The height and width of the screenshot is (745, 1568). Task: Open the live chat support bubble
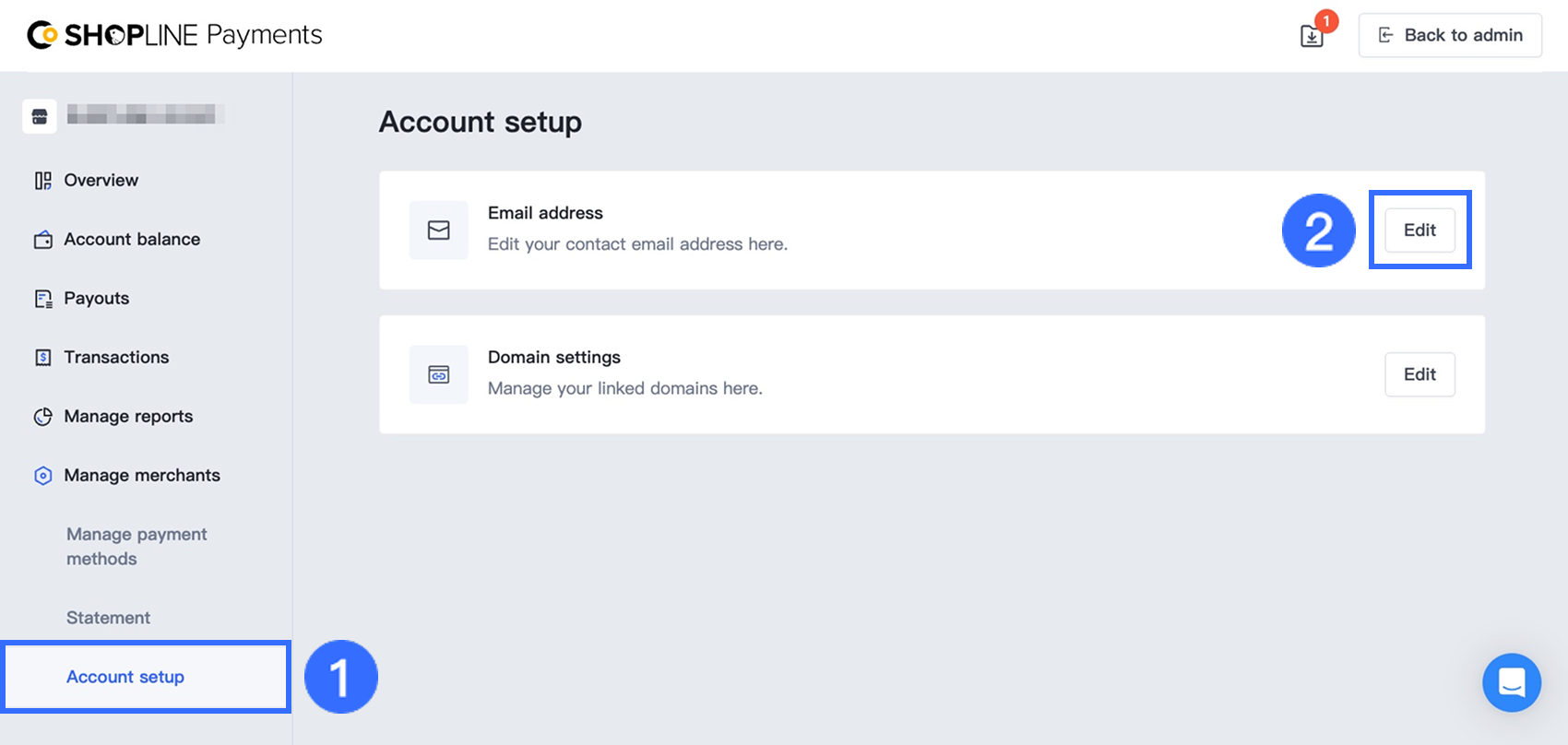1511,682
